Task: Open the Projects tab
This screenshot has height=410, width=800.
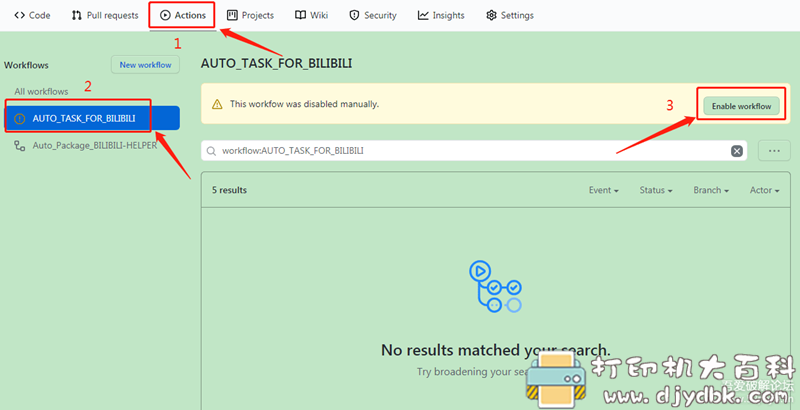Action: [x=251, y=15]
